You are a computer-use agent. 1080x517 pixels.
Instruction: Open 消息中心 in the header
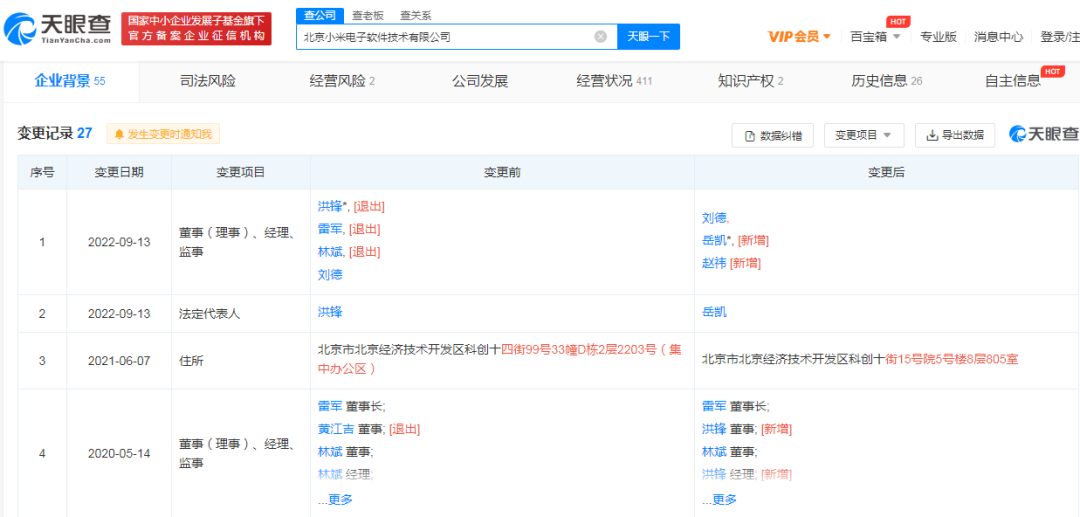[x=998, y=37]
